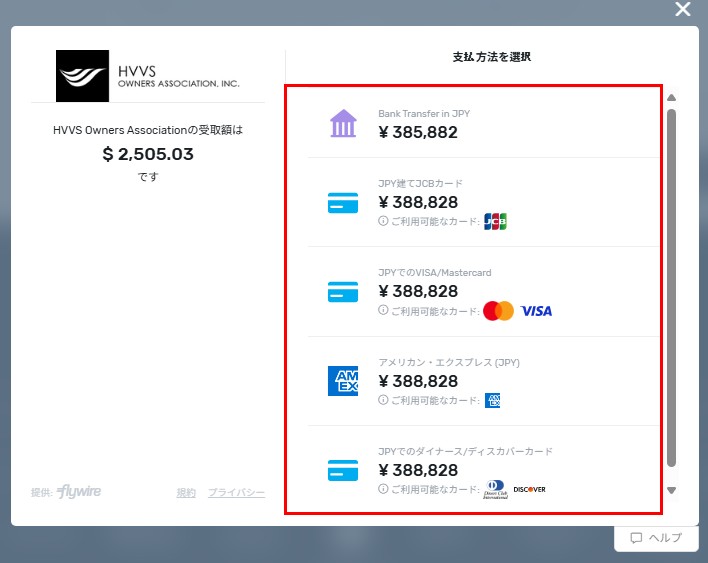
Task: Click the card icon next to JPYでのVISA/Mastercard
Action: (x=343, y=292)
